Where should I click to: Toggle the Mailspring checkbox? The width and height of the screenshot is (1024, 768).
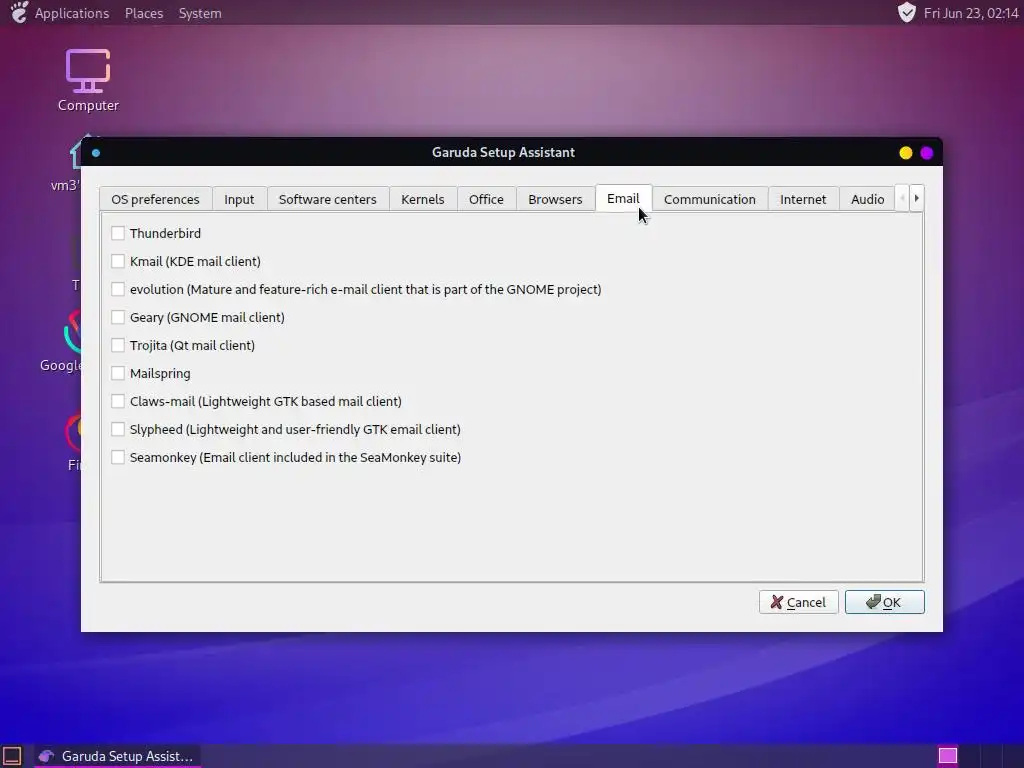pyautogui.click(x=118, y=374)
